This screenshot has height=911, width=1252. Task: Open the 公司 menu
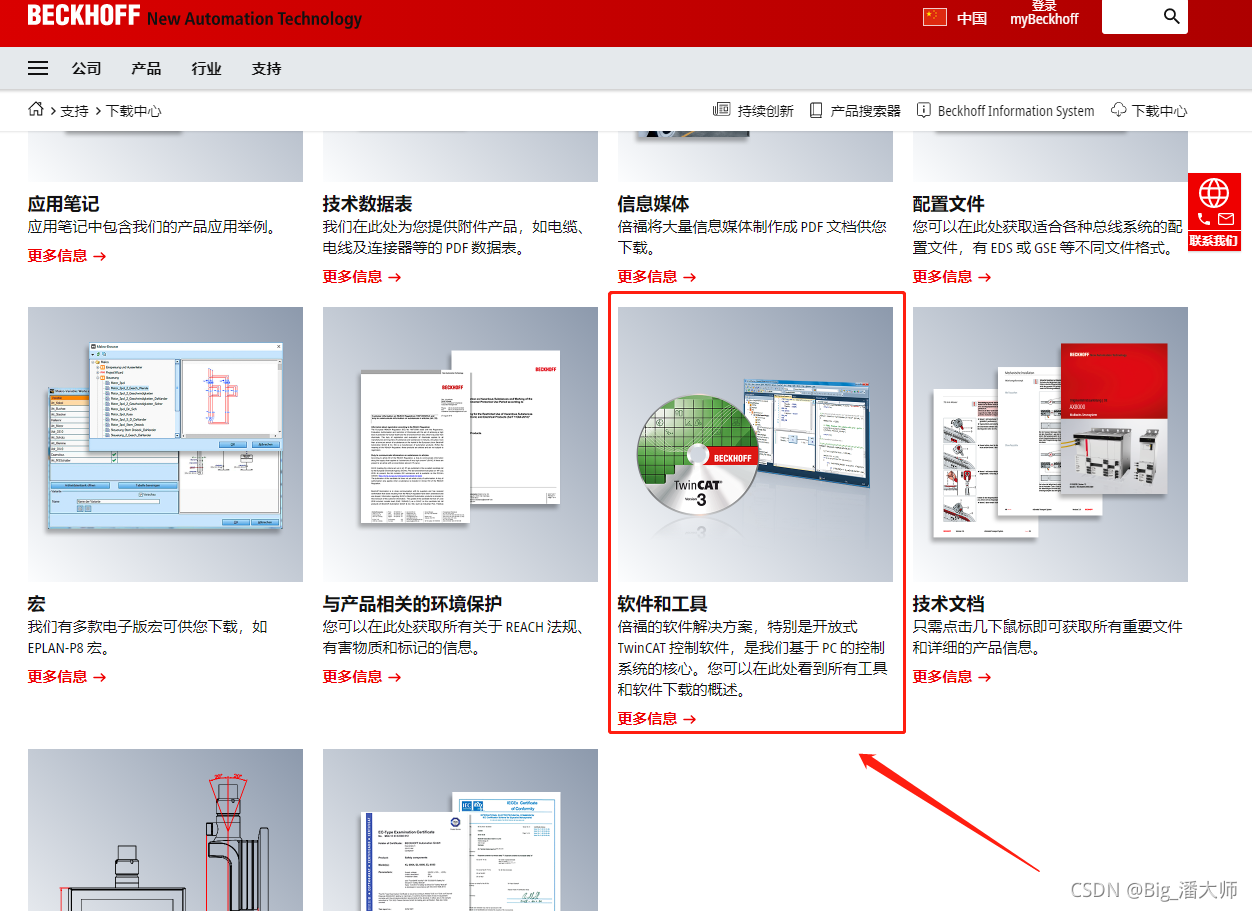point(87,68)
